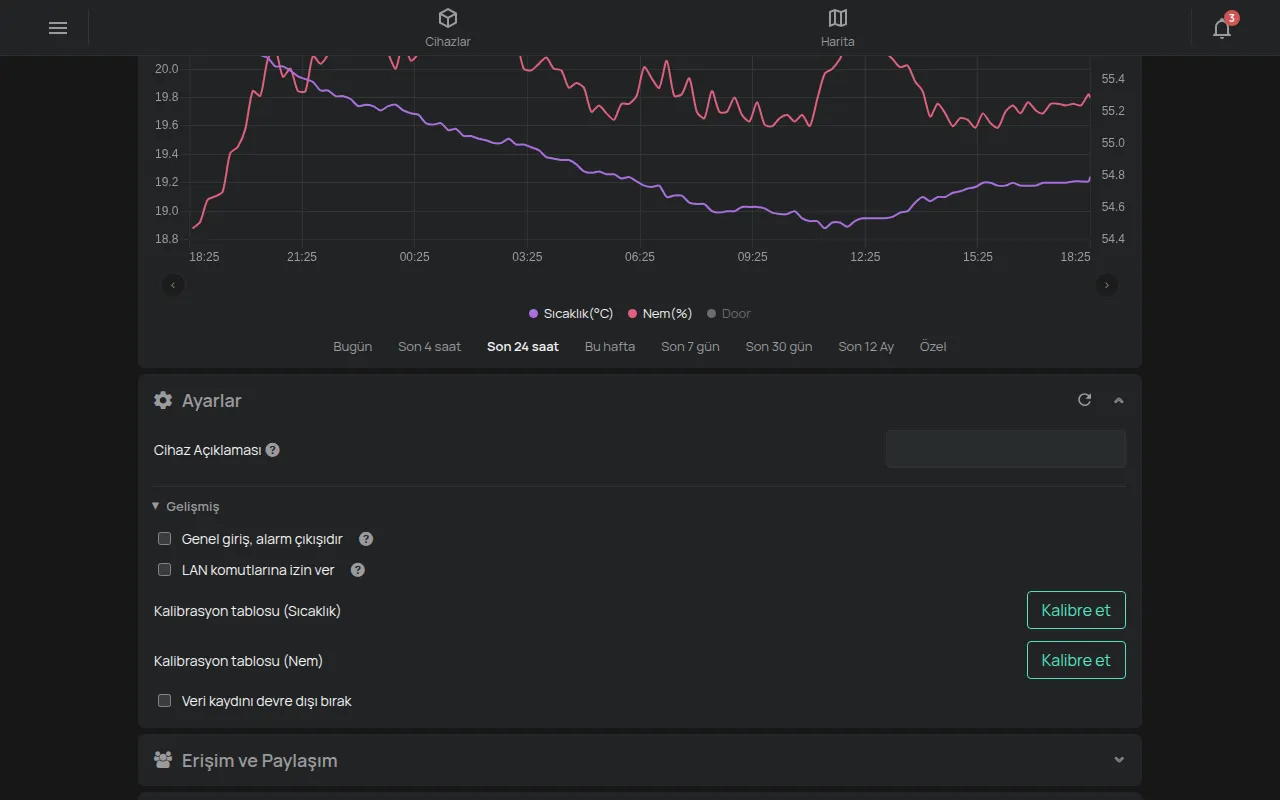Refresh the Ayarlar settings section
Image resolution: width=1280 pixels, height=800 pixels.
(x=1084, y=400)
